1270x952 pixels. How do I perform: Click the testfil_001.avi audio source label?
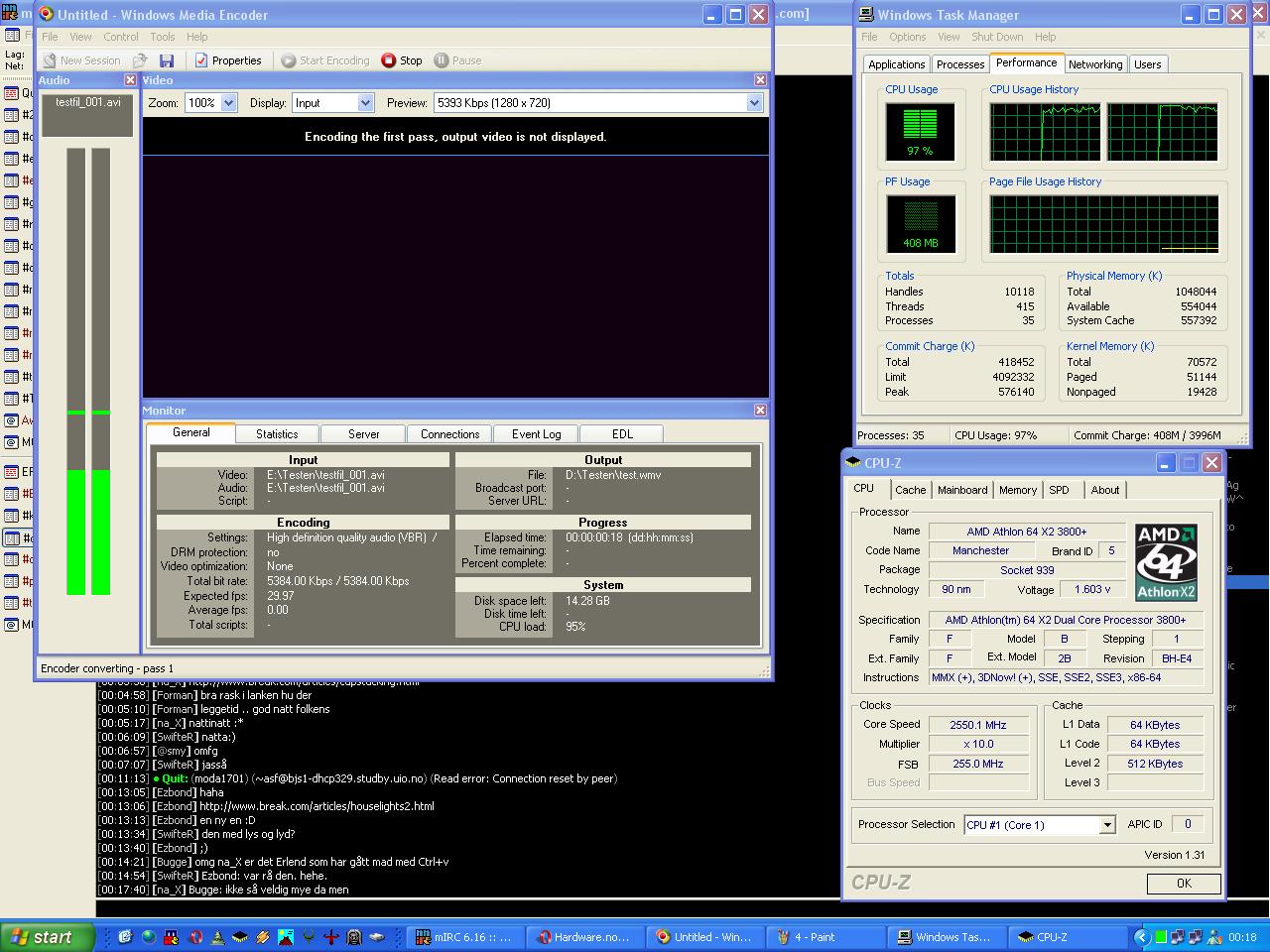pyautogui.click(x=88, y=103)
